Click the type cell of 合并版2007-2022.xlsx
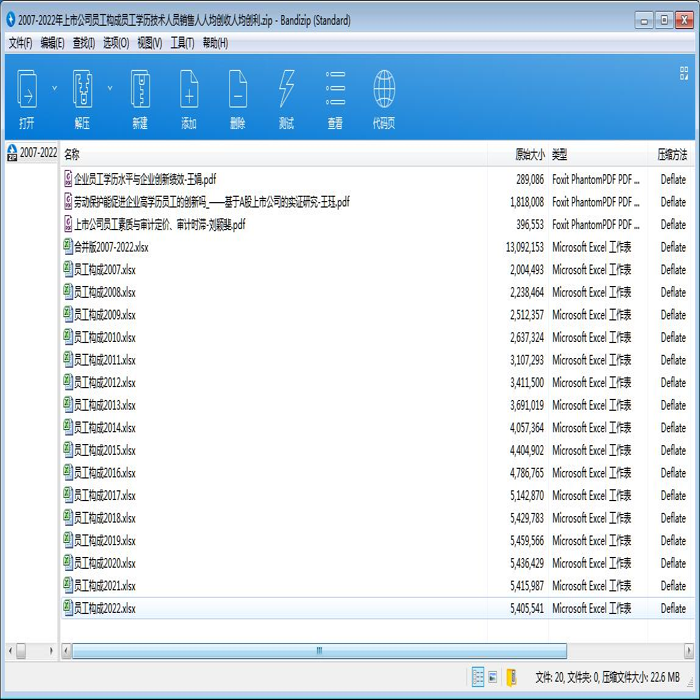This screenshot has width=700, height=700. pyautogui.click(x=592, y=247)
